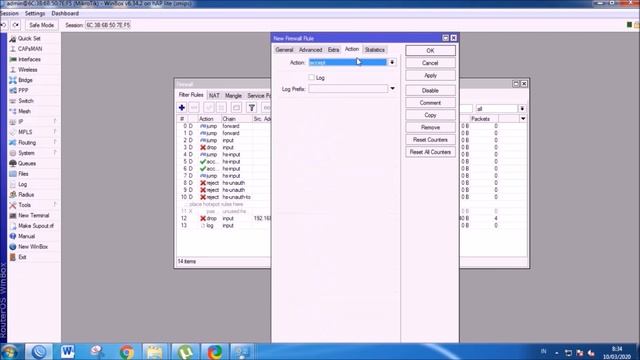Expand the Log Prefix field arrow
The height and width of the screenshot is (360, 640).
pos(392,89)
